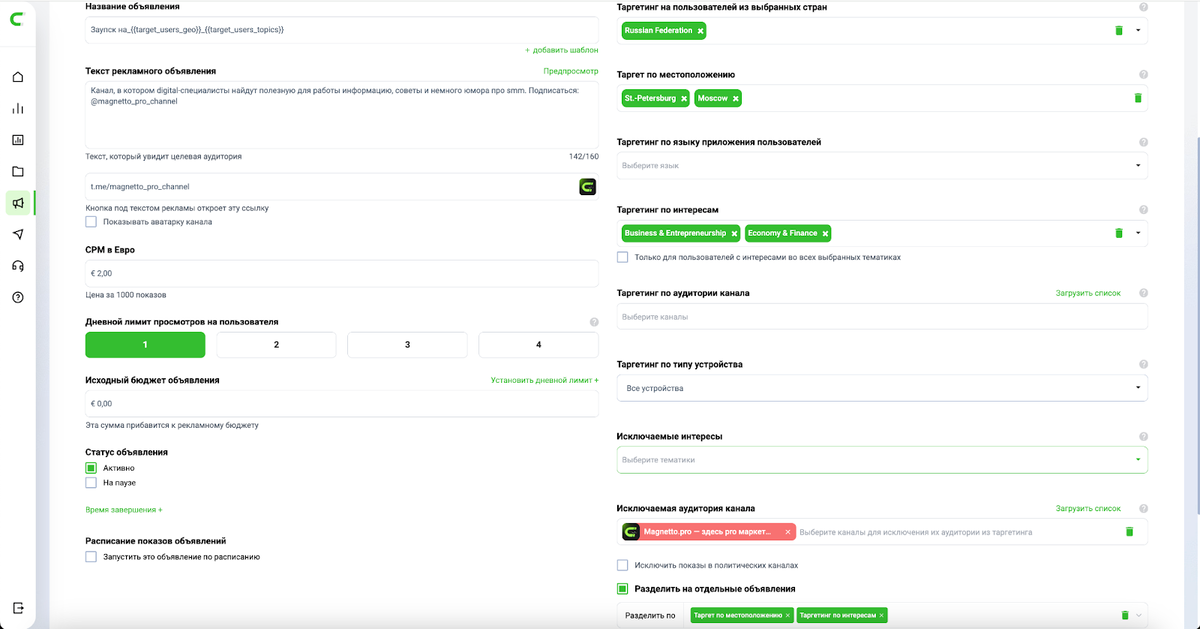1200x629 pixels.
Task: Expand the 'Разделить по' dropdown arrow
Action: point(1138,616)
